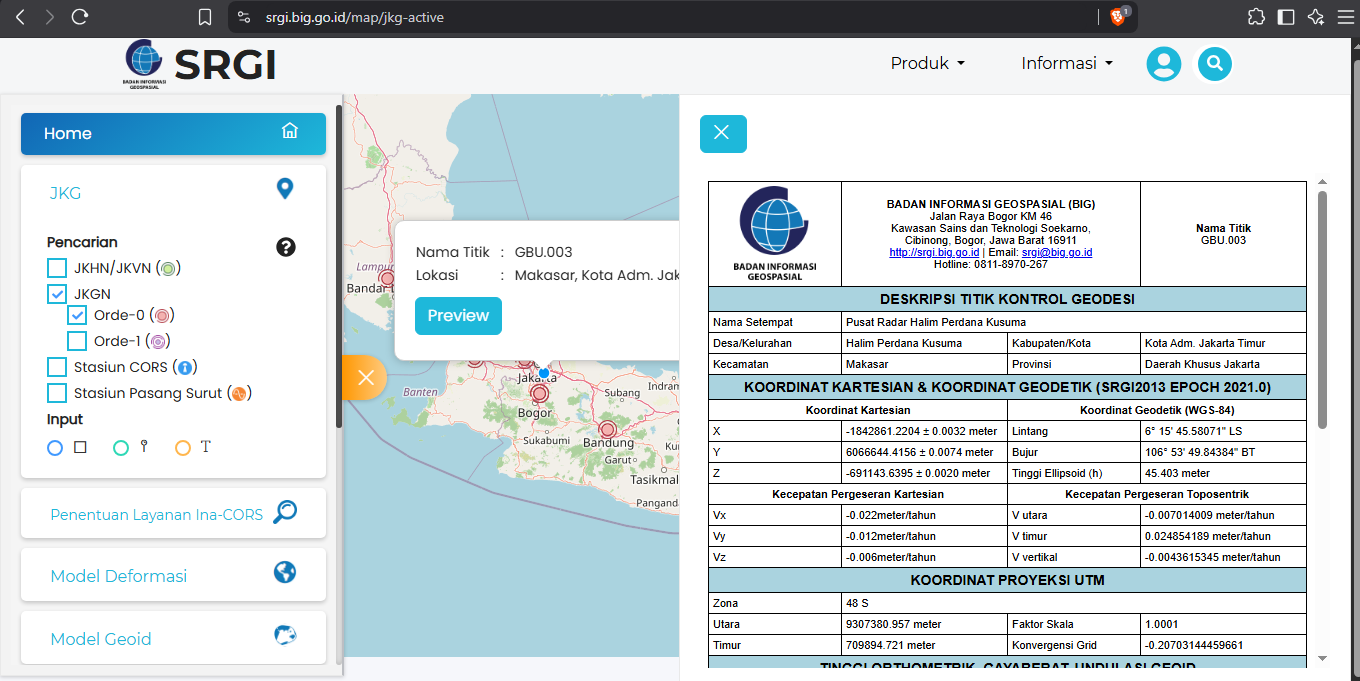Go forward in browser history

[50, 17]
